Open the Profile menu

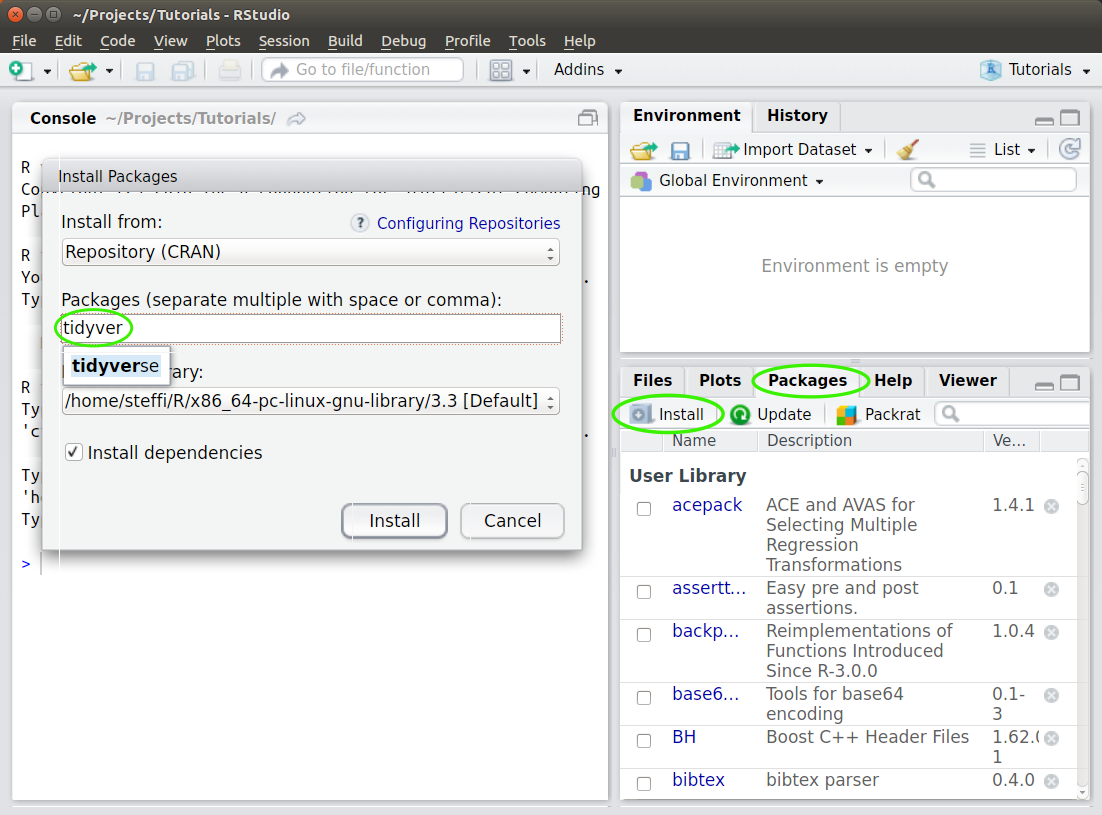[x=467, y=41]
